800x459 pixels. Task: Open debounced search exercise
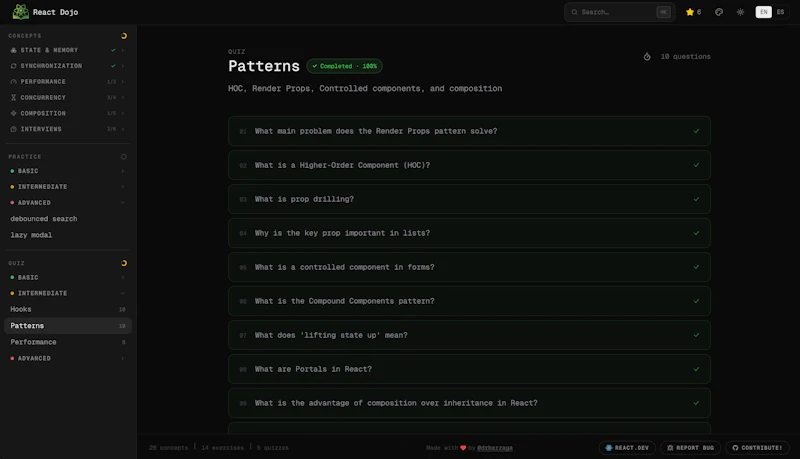[x=68, y=219]
